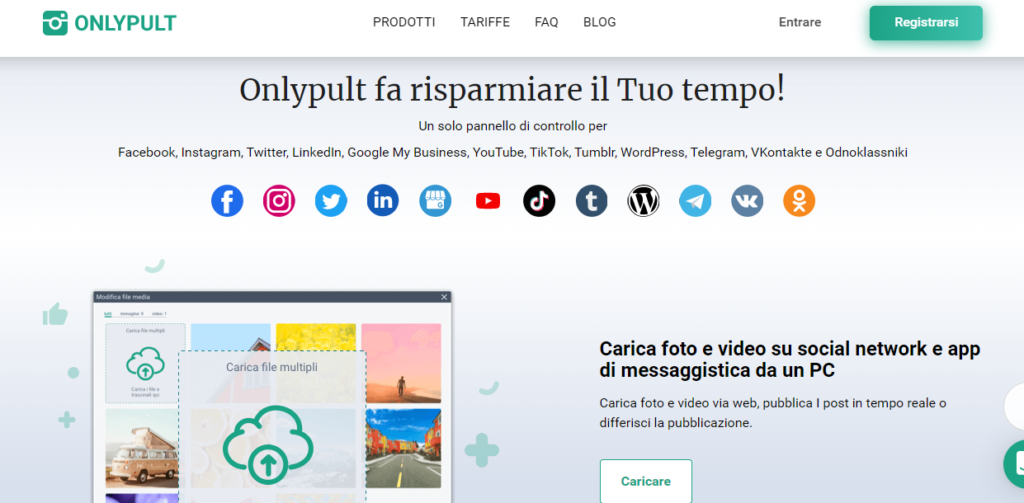This screenshot has height=503, width=1024.
Task: Select the Instagram icon
Action: pyautogui.click(x=279, y=201)
